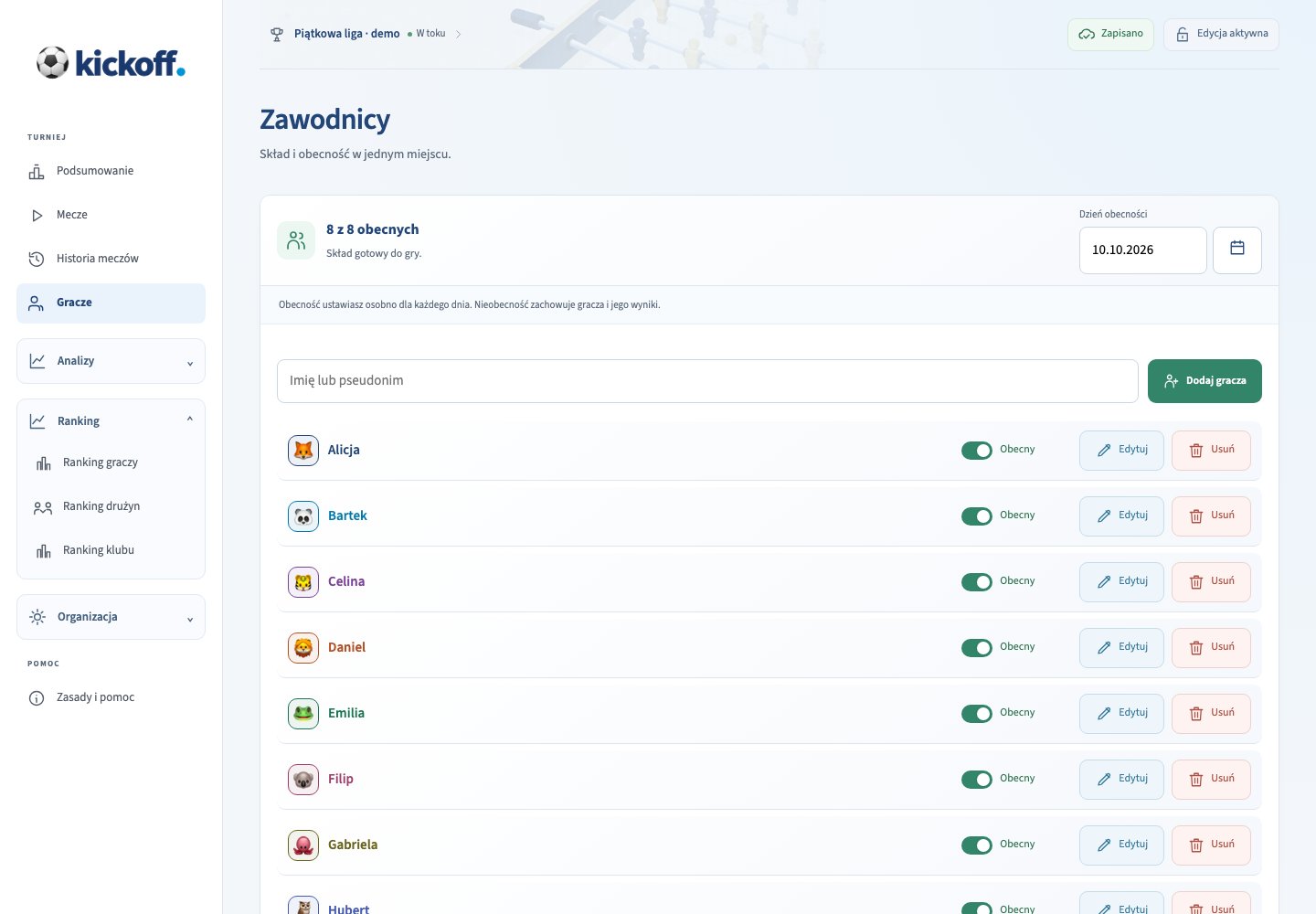Image resolution: width=1316 pixels, height=914 pixels.
Task: Expand the Analizy section
Action: coord(111,362)
